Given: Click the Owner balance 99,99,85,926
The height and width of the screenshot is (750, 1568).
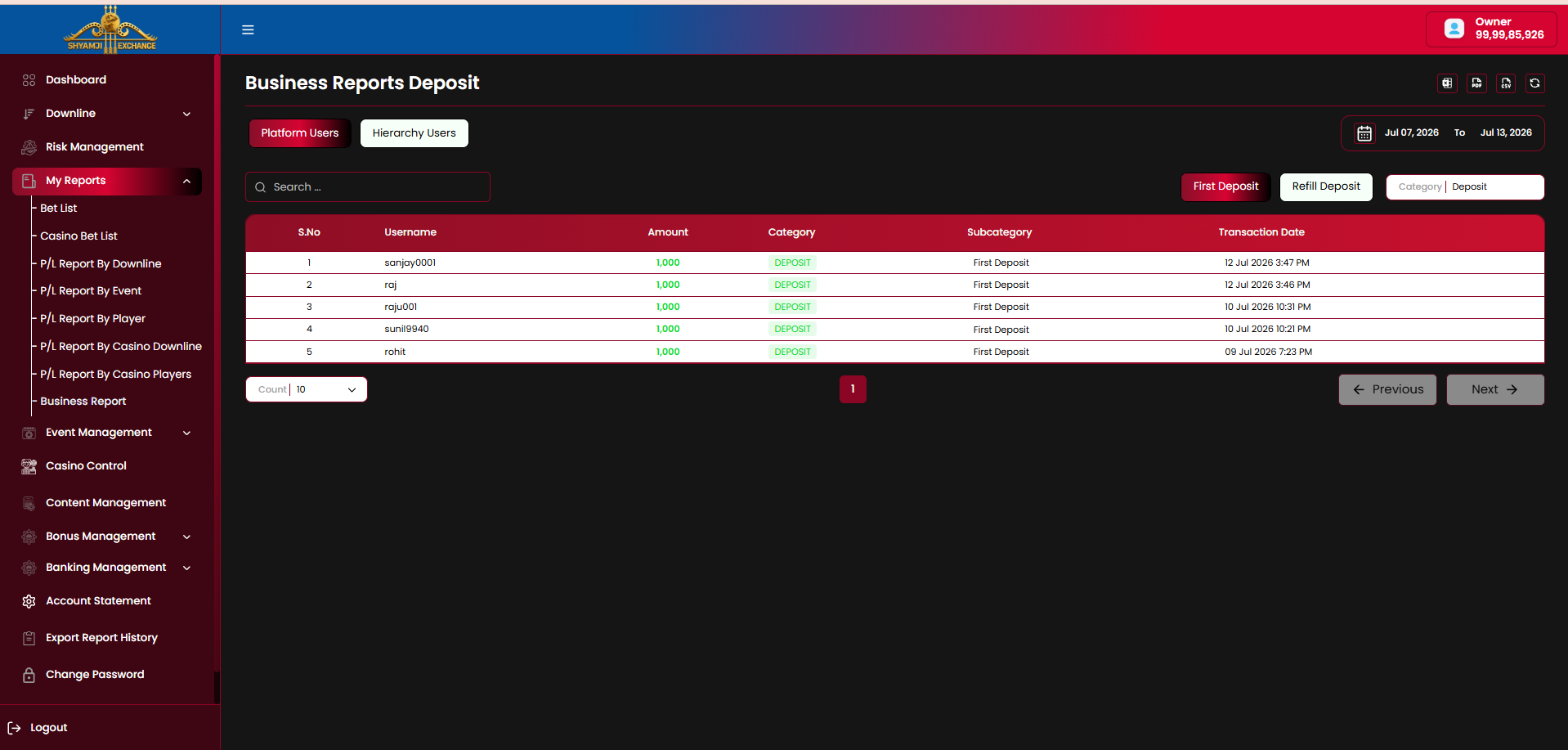Looking at the screenshot, I should (x=1509, y=35).
